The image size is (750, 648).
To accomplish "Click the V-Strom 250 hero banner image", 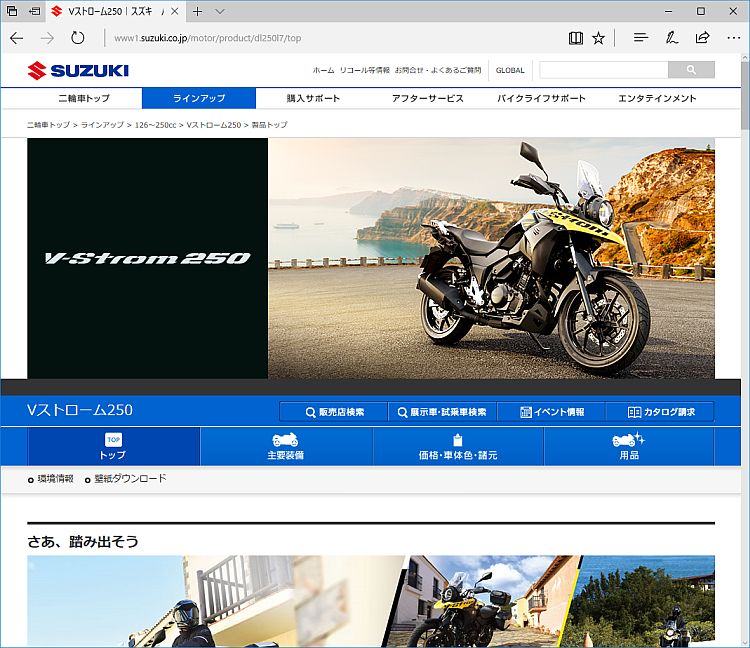I will pyautogui.click(x=371, y=258).
